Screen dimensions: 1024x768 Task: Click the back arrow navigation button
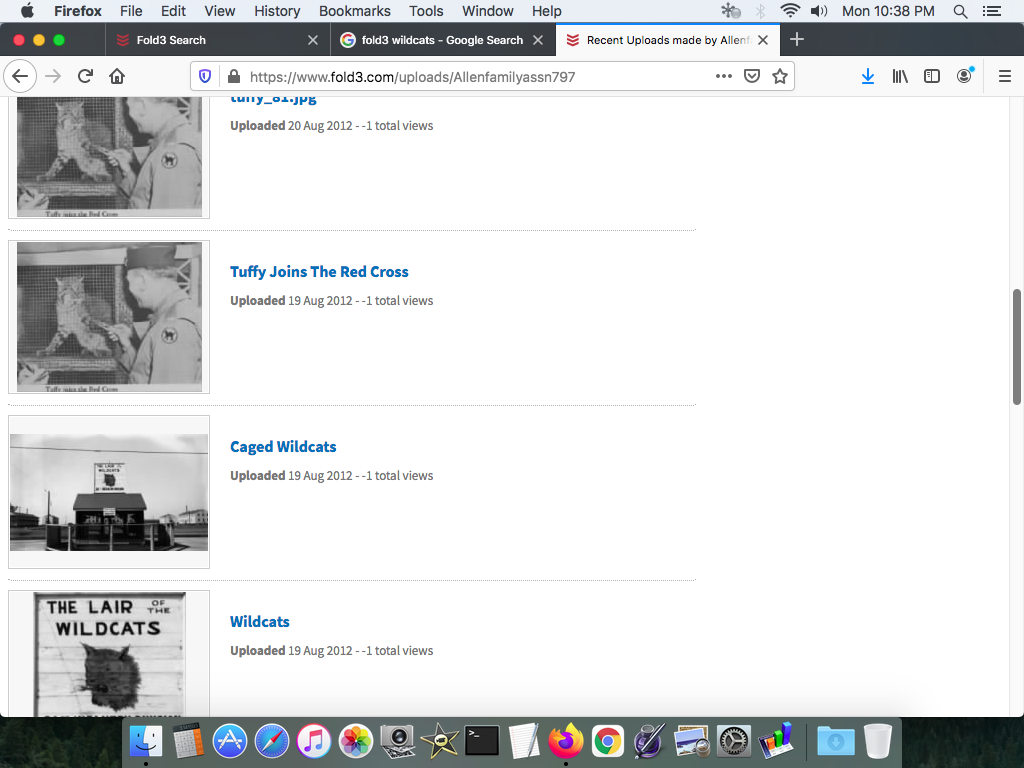click(x=20, y=76)
